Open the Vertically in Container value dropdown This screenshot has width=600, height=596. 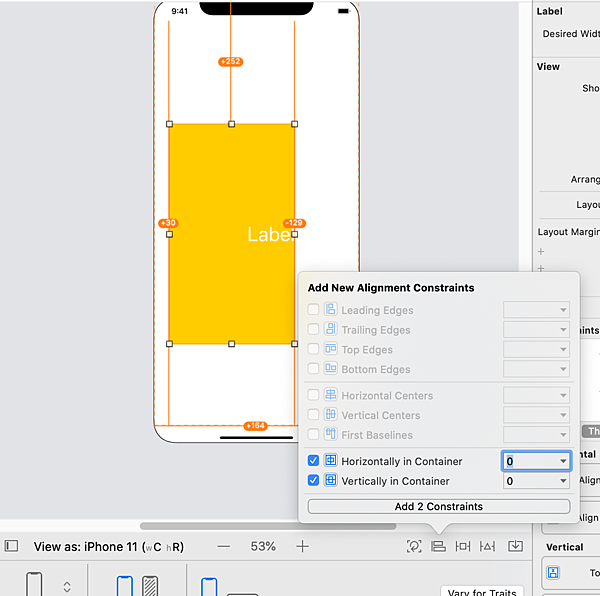pos(563,481)
